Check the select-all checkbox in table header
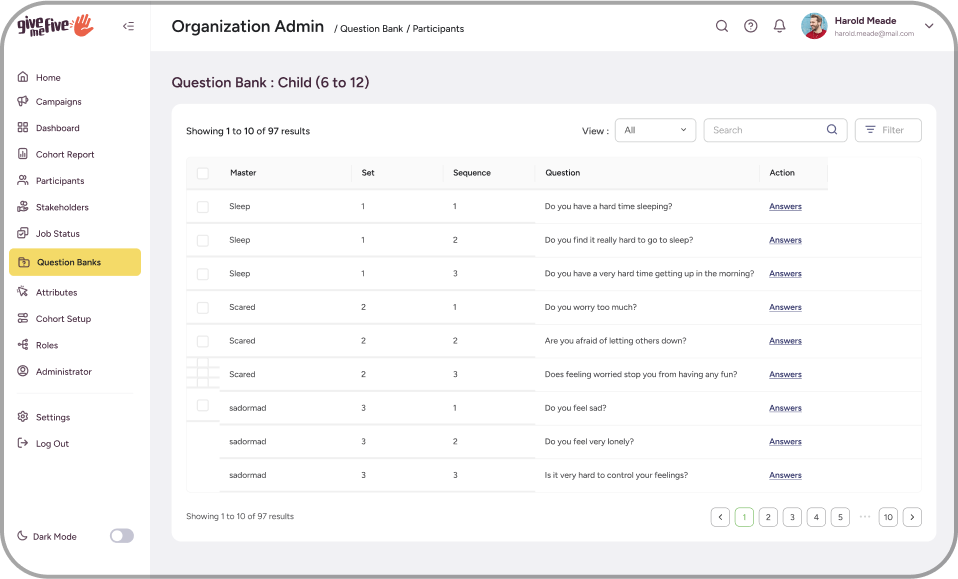Image resolution: width=958 pixels, height=579 pixels. [x=203, y=173]
